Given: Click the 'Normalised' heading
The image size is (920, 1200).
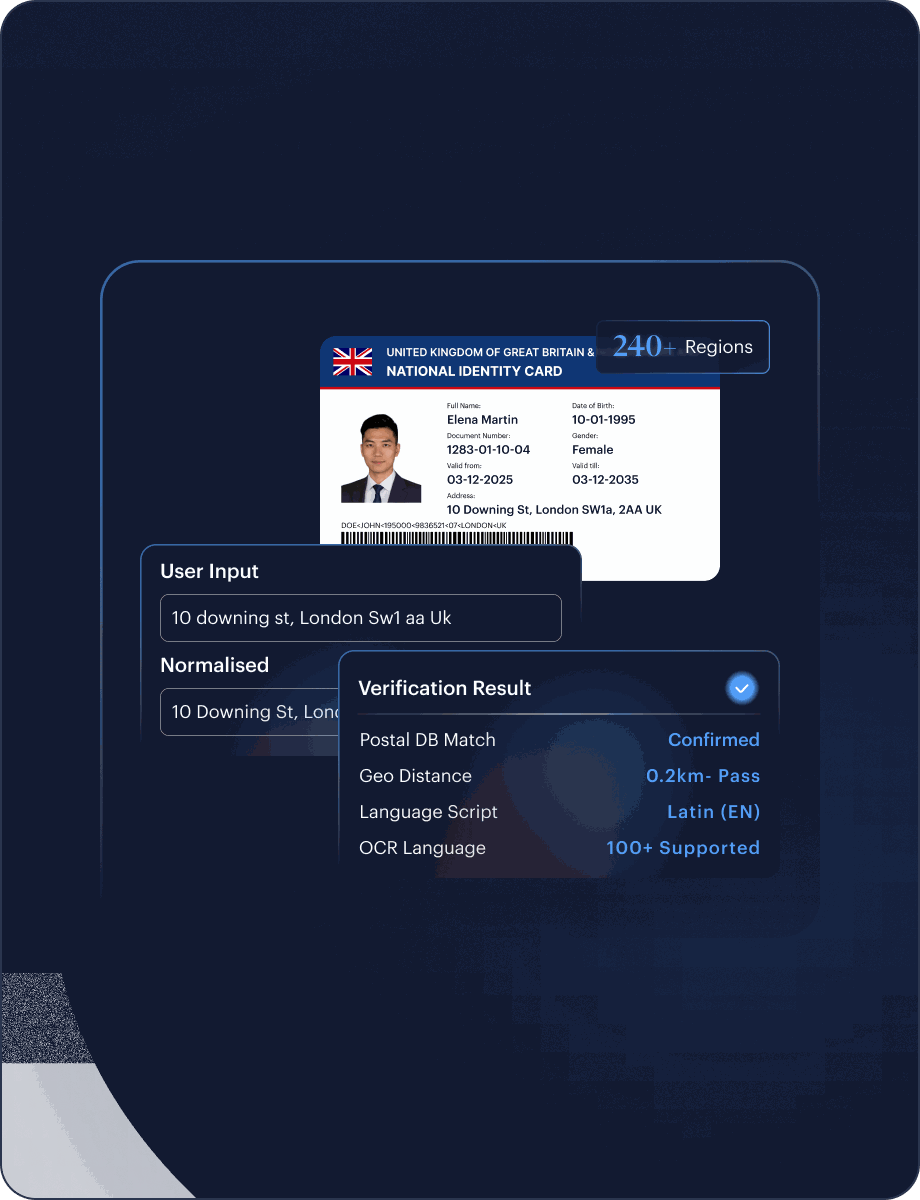Looking at the screenshot, I should point(214,665).
